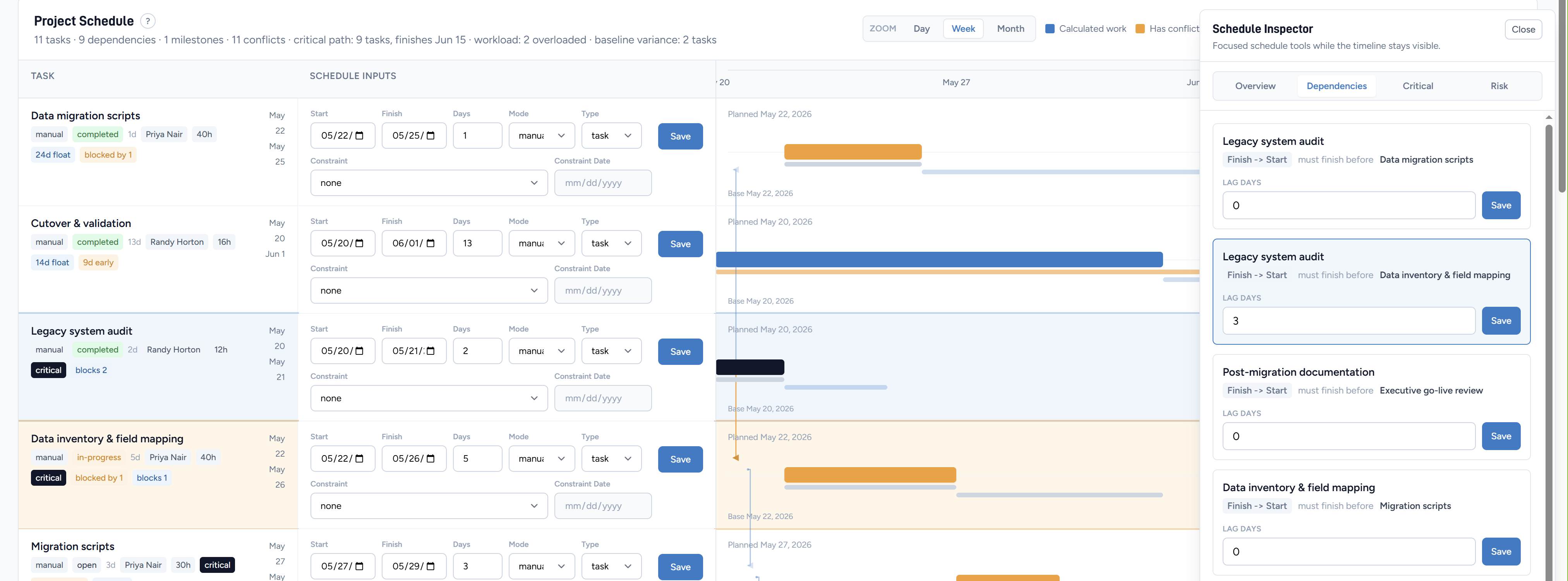The width and height of the screenshot is (1568, 581).
Task: Save the Cutover & validation schedule row
Action: 680,244
